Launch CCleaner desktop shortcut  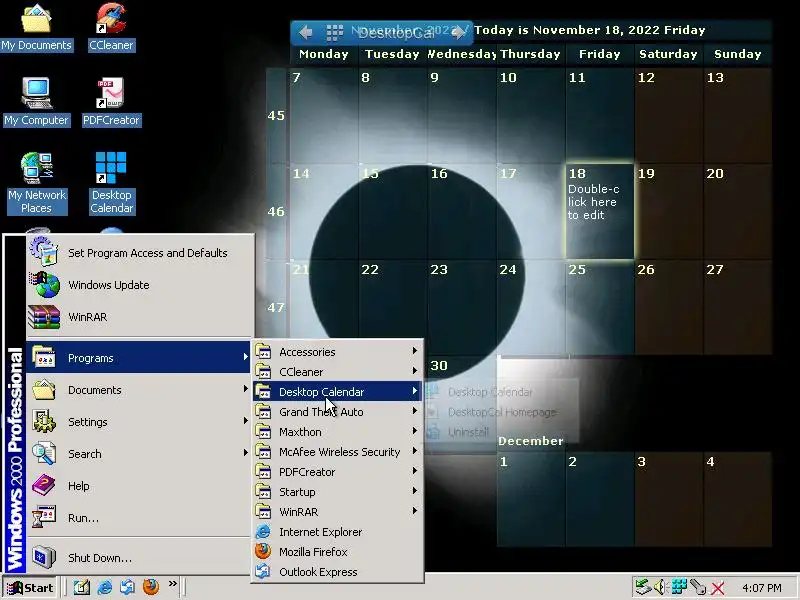[111, 27]
